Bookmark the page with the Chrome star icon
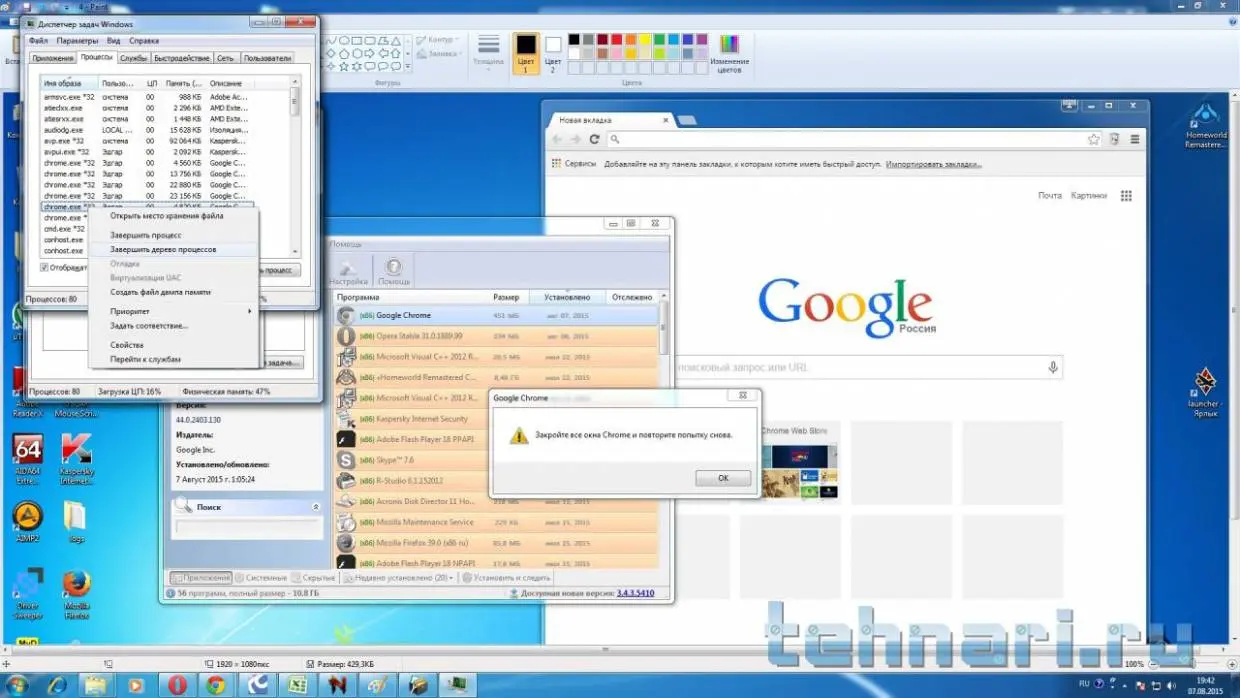Viewport: 1240px width, 698px height. (x=1094, y=140)
